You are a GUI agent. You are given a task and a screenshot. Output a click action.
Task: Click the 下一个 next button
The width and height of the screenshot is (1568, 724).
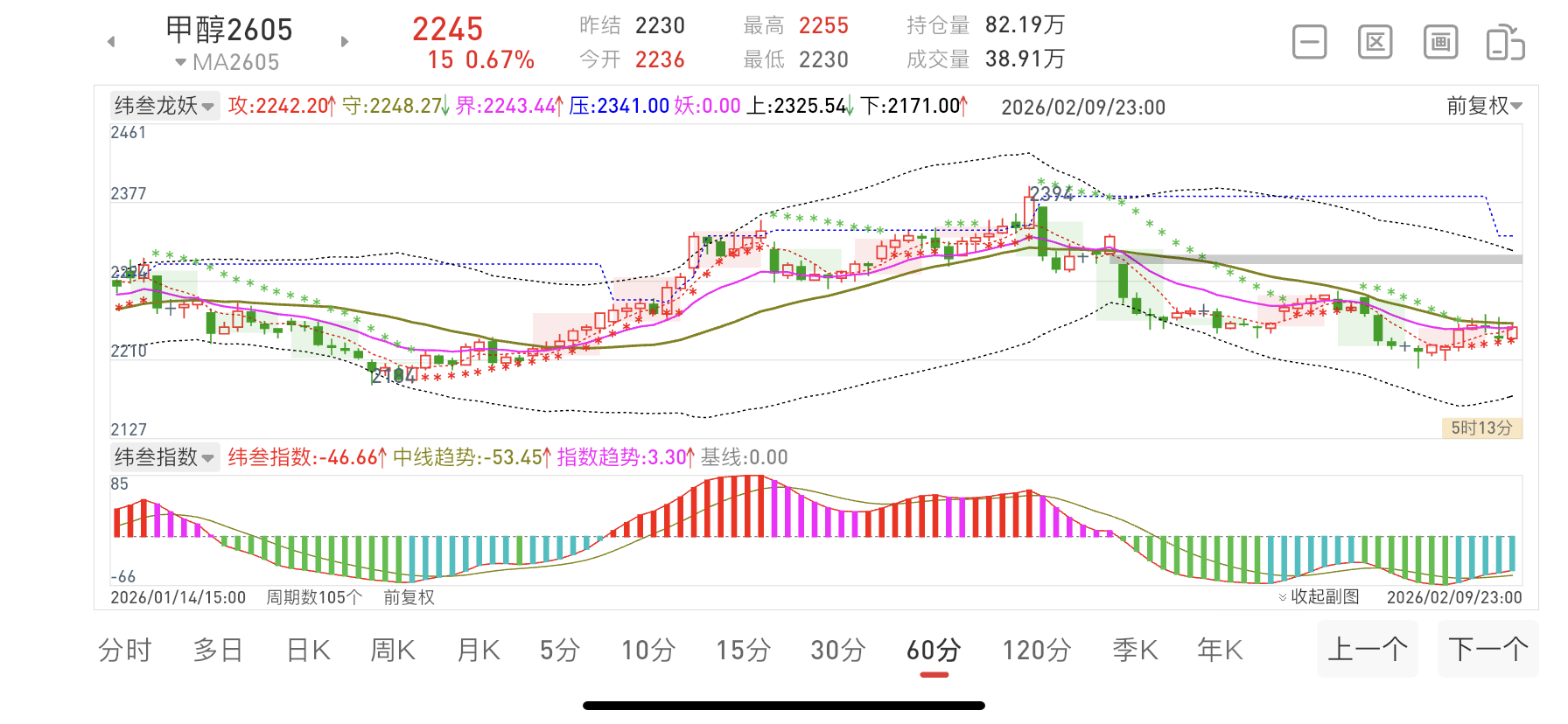pos(1487,649)
